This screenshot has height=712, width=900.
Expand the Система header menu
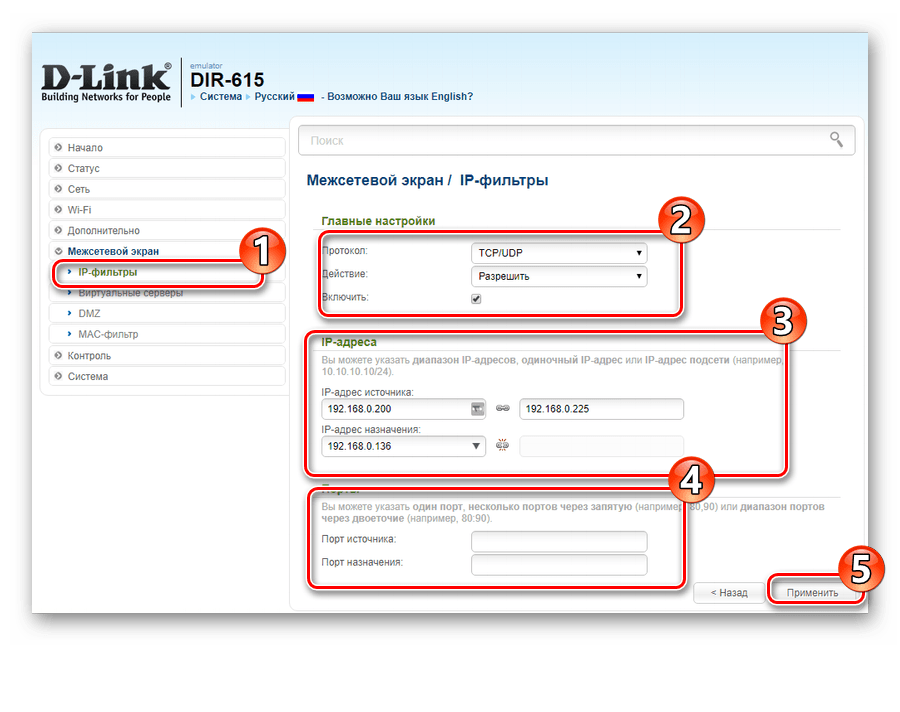click(x=220, y=96)
